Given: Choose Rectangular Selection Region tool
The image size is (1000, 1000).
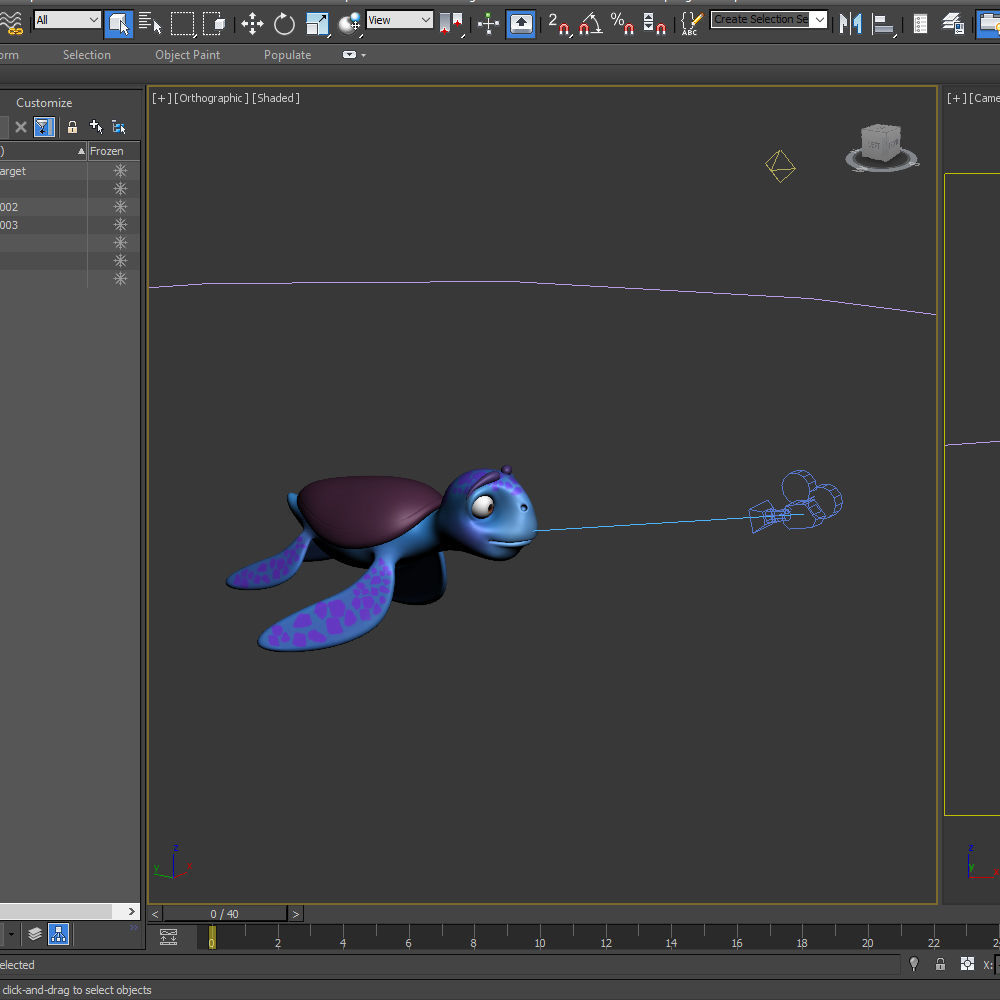Looking at the screenshot, I should click(x=182, y=24).
